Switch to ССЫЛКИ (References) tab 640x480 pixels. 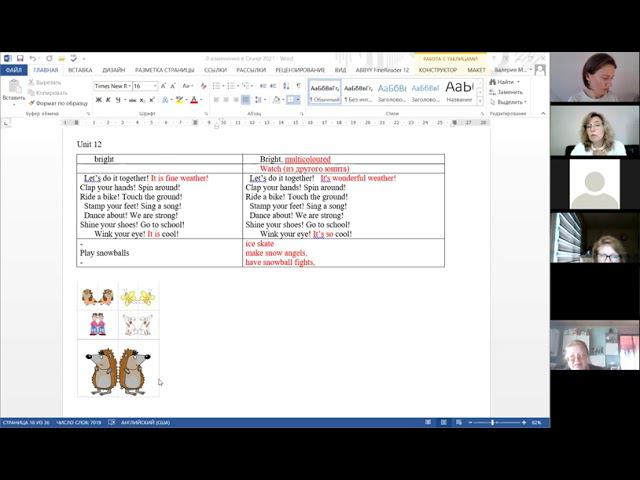click(215, 70)
